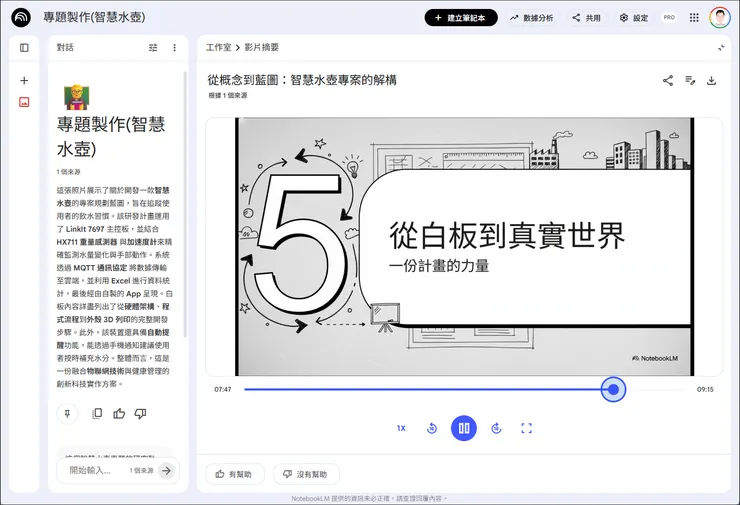Viewport: 740px width, 505px height.
Task: Click the NotebookLM logo icon
Action: (21, 17)
